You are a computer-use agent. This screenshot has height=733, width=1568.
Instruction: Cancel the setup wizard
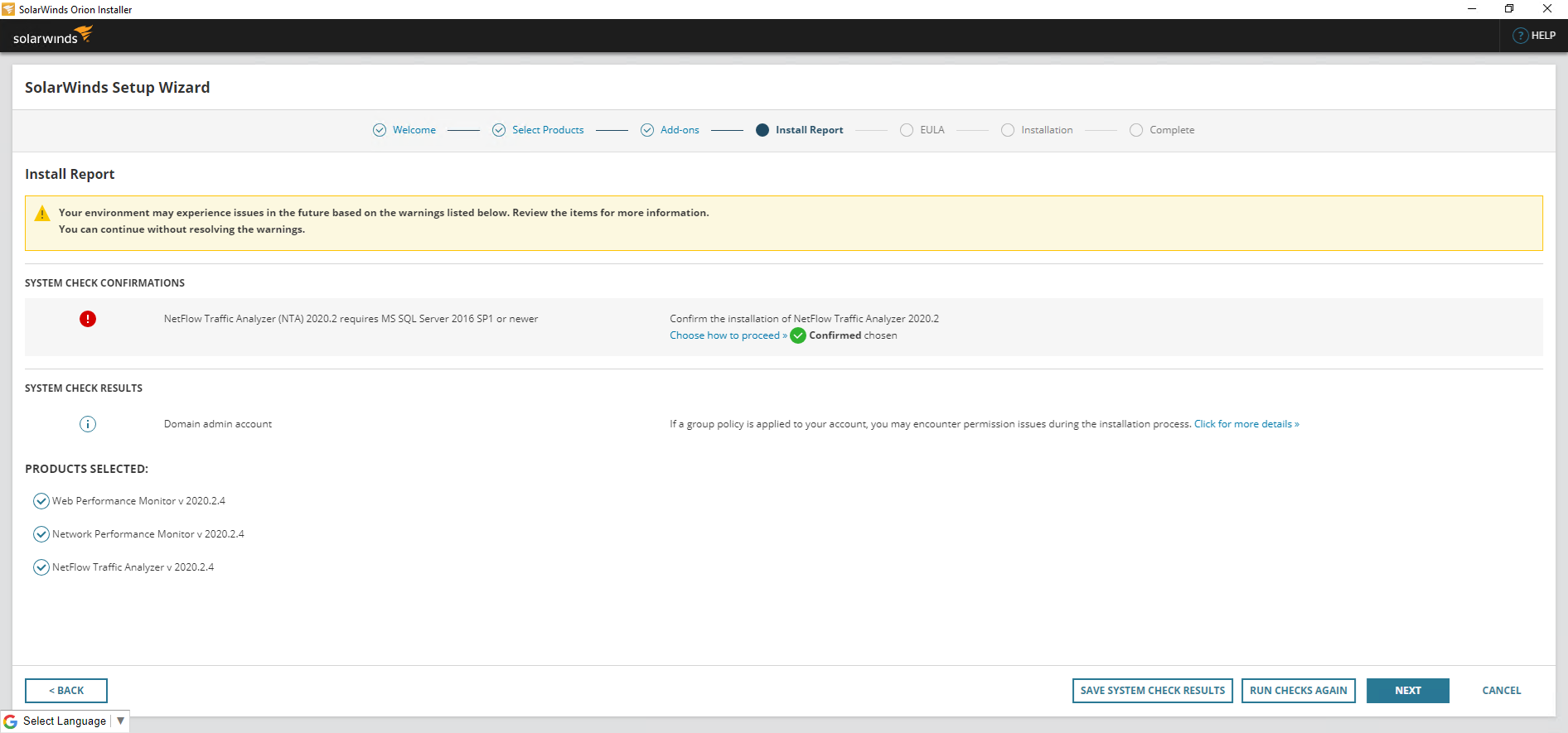coord(1502,691)
